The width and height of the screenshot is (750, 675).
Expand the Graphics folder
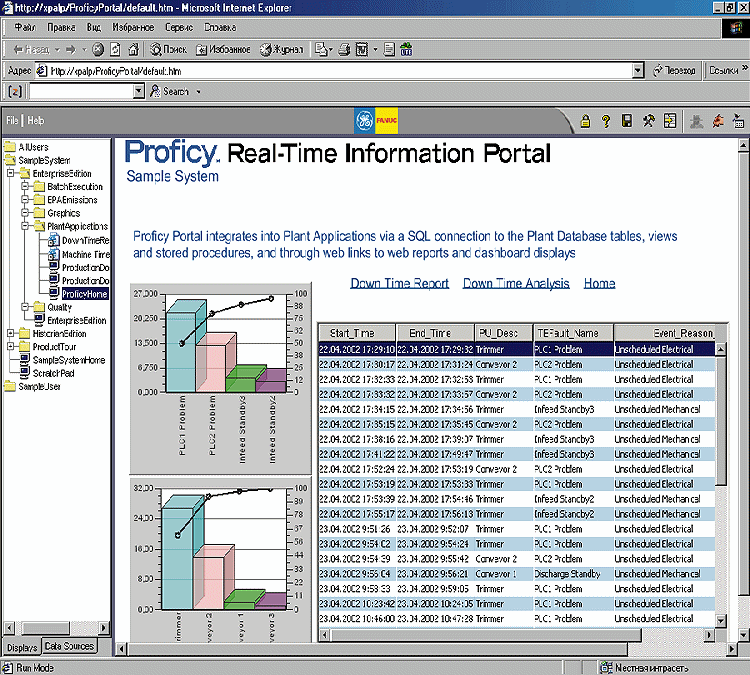(25, 212)
